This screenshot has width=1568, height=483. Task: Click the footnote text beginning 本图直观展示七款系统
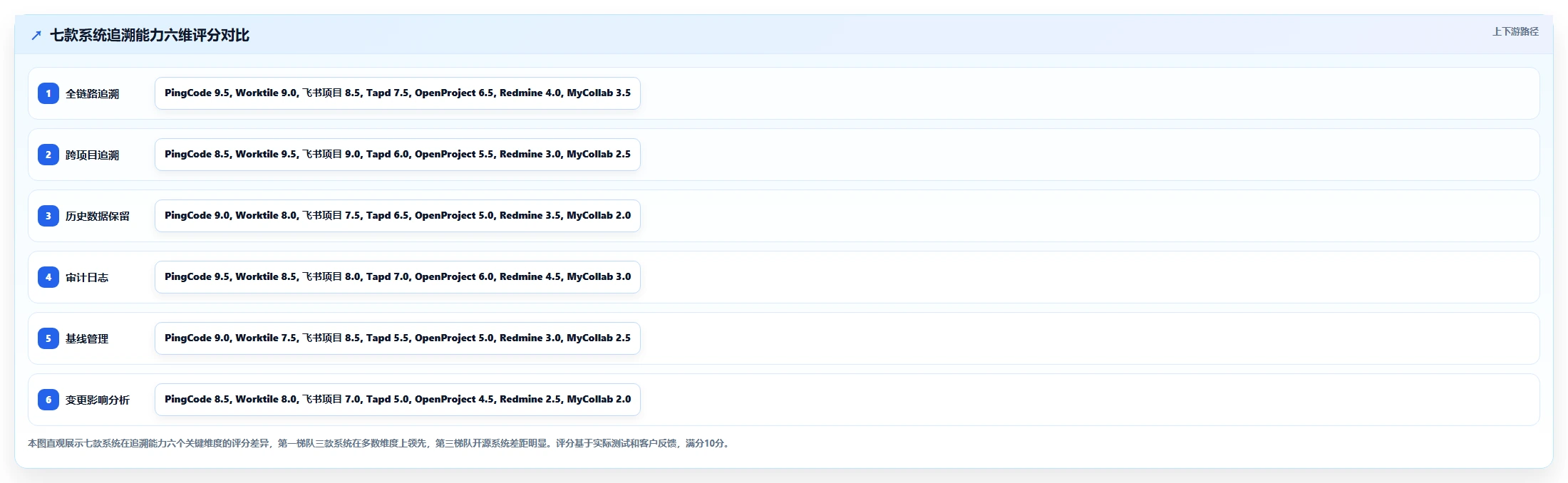(x=380, y=443)
